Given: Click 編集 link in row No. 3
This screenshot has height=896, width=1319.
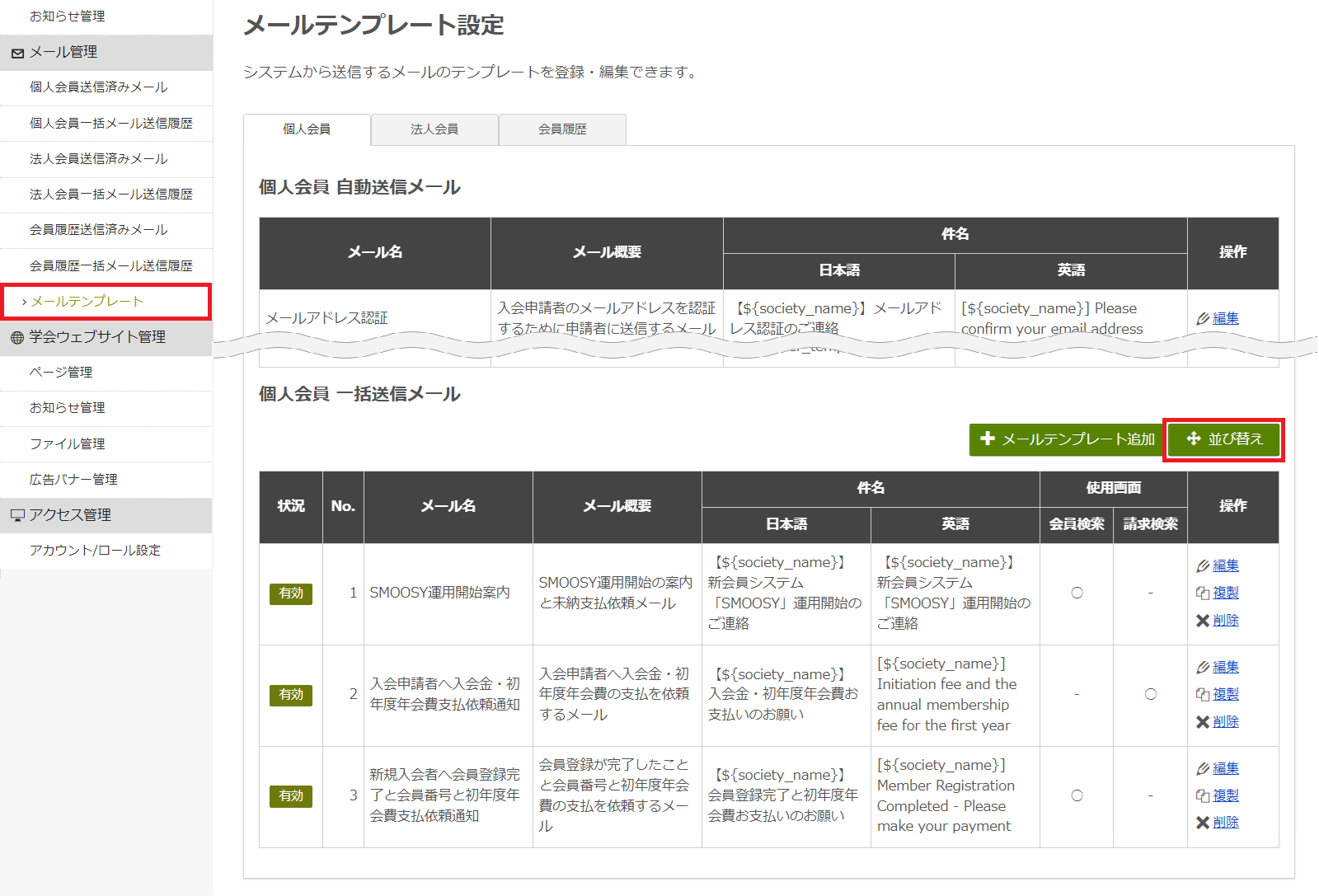Looking at the screenshot, I should click(1226, 768).
